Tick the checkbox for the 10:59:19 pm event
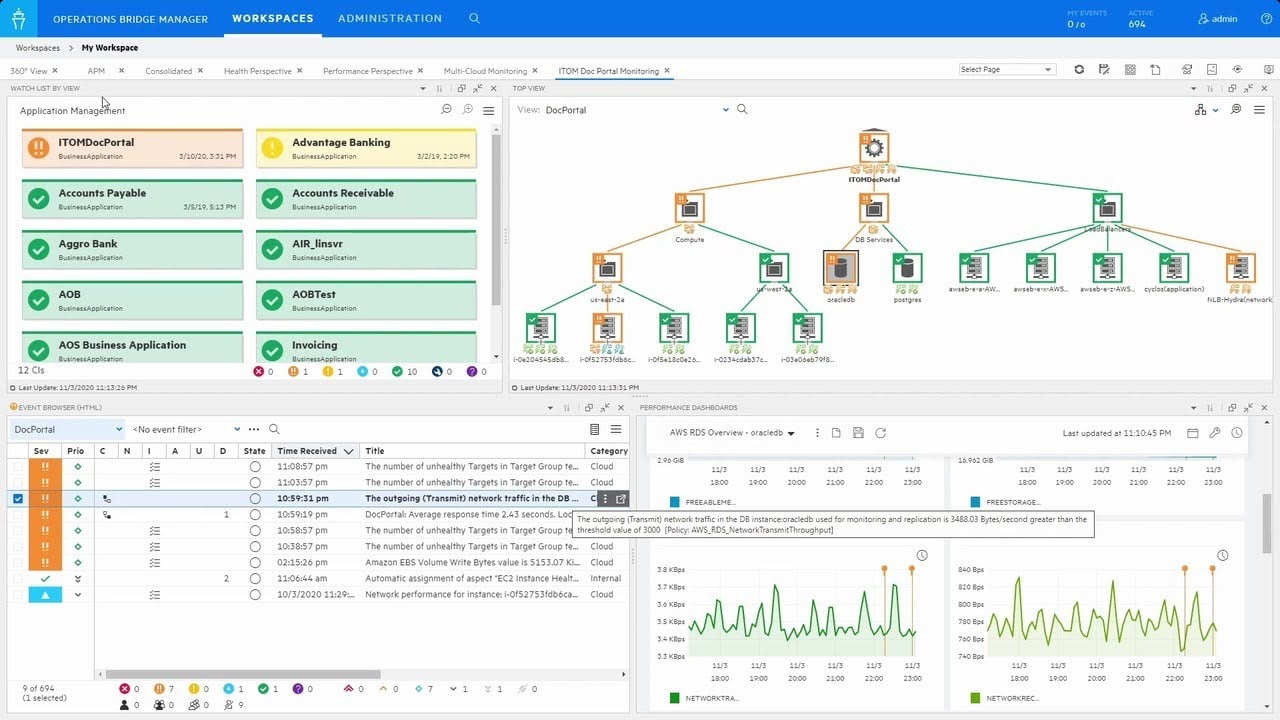The width and height of the screenshot is (1280, 720). pyautogui.click(x=18, y=514)
